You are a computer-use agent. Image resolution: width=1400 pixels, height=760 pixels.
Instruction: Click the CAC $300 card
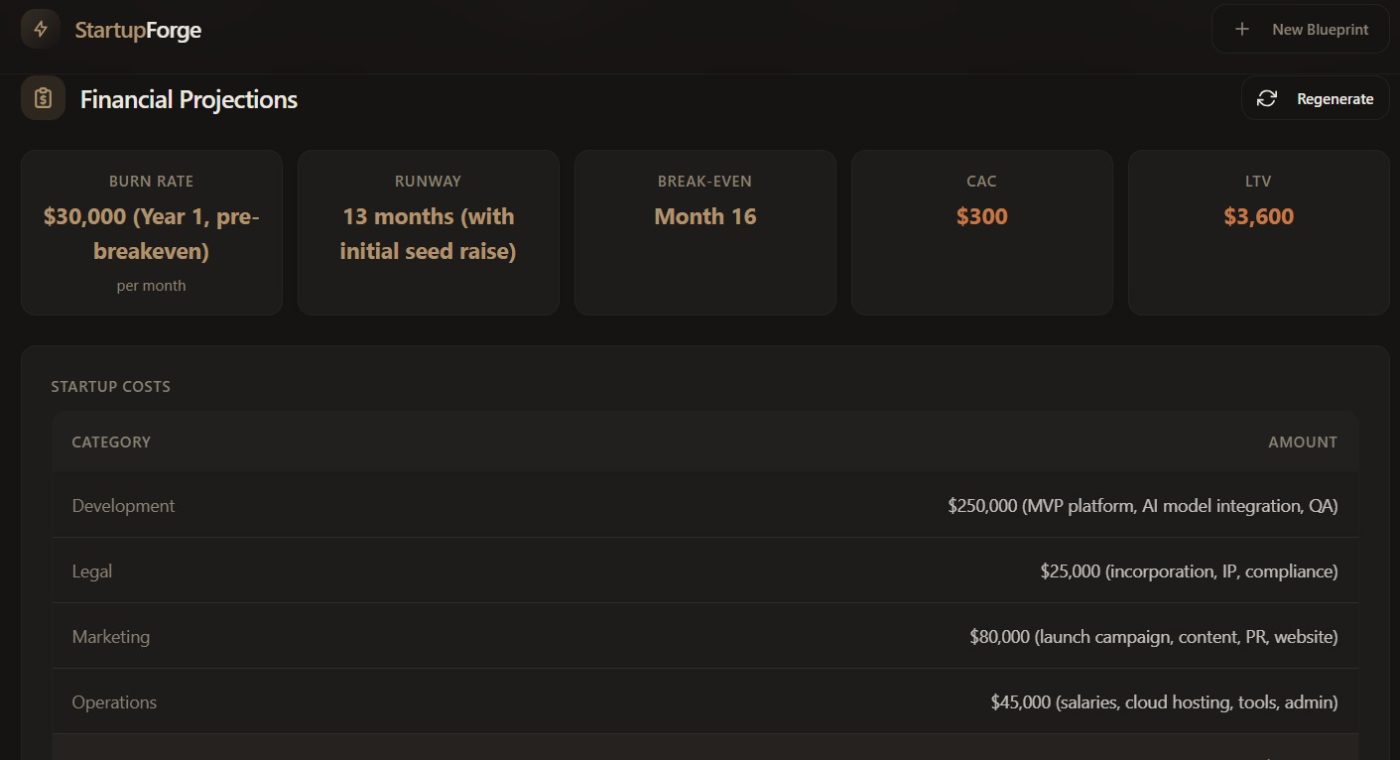982,232
